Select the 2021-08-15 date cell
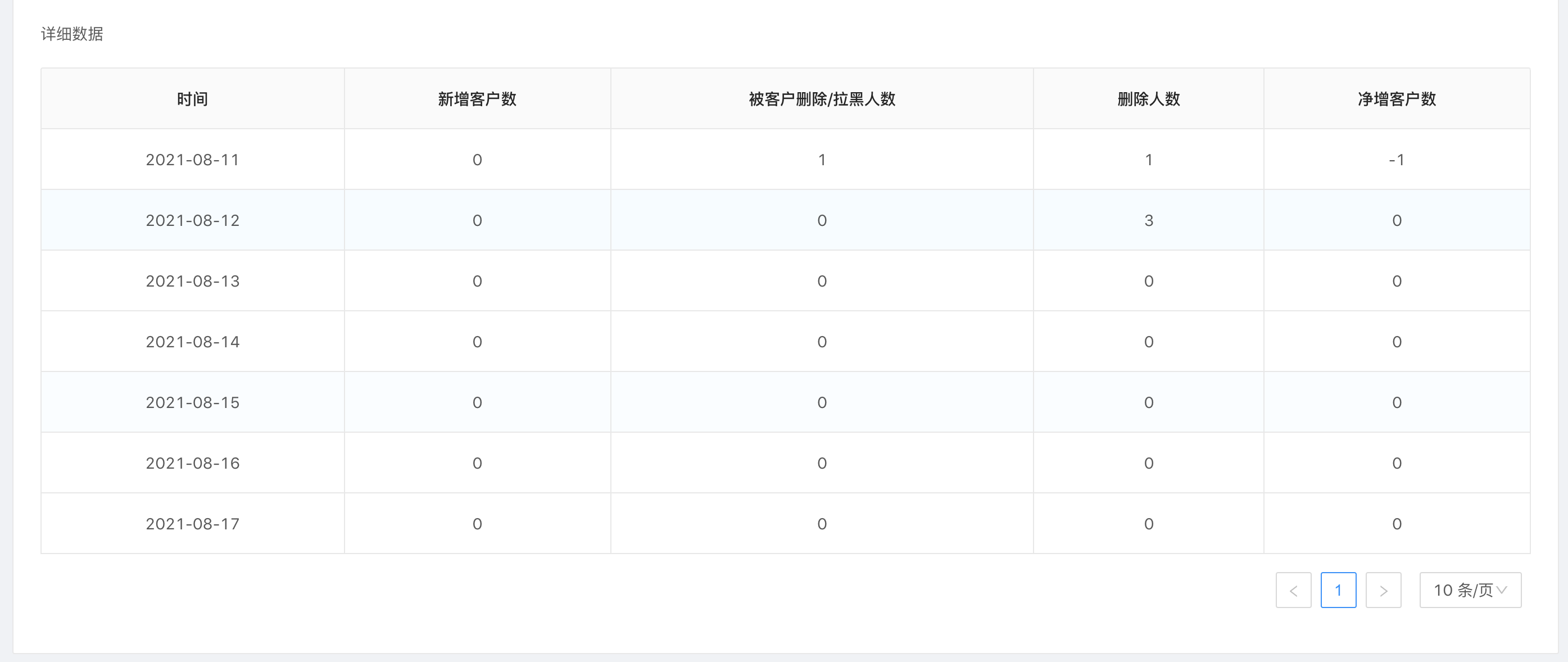The image size is (1568, 662). tap(192, 403)
